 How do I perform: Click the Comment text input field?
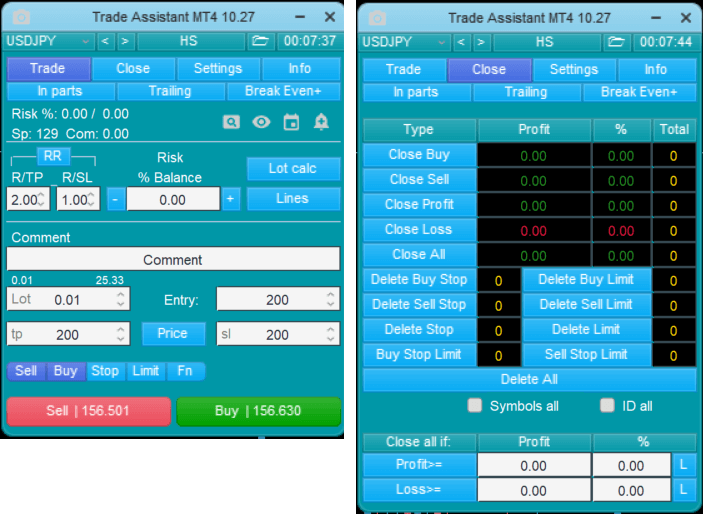click(173, 260)
